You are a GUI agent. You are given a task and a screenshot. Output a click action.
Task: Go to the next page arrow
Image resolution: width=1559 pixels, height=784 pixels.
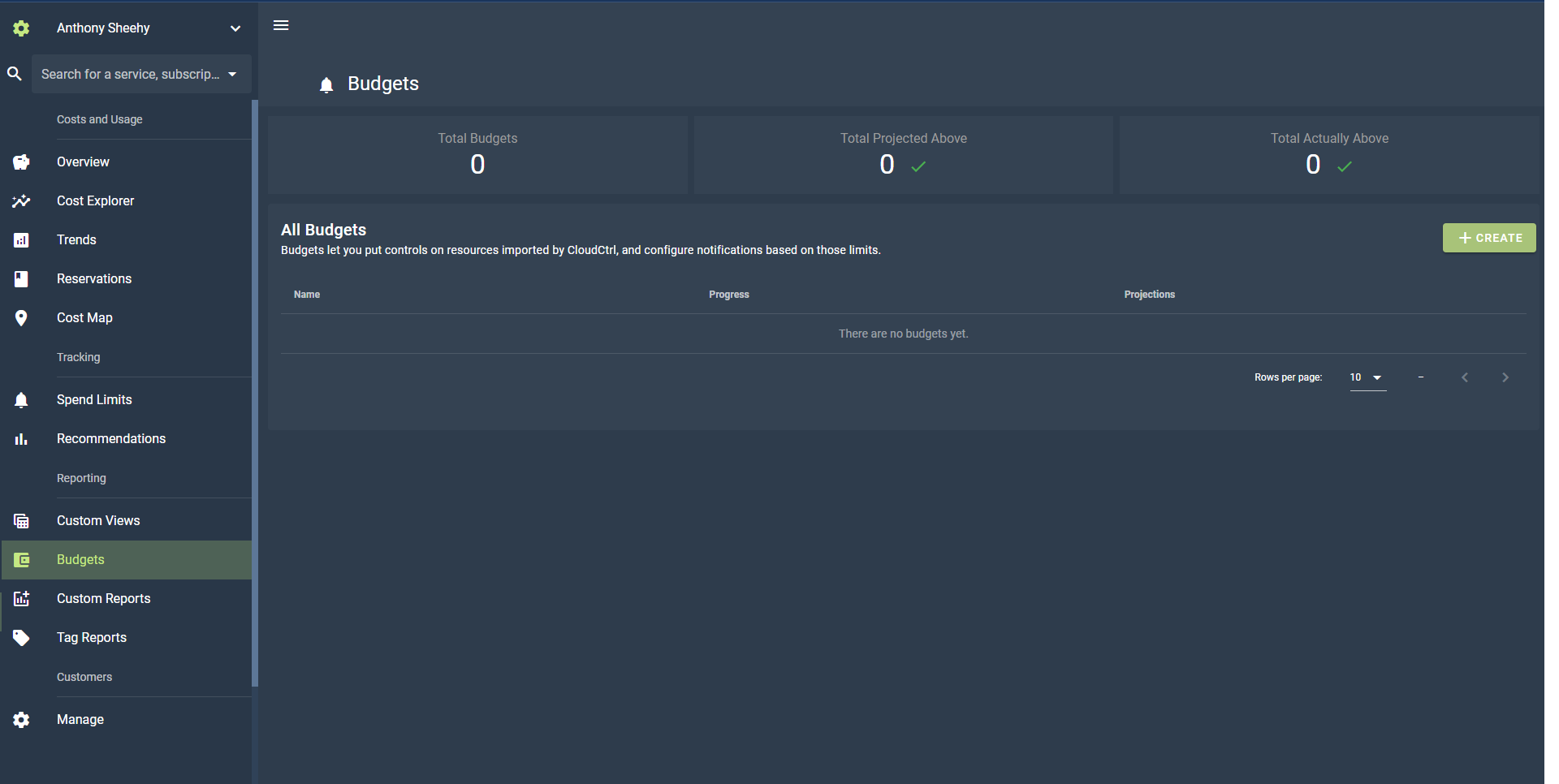tap(1505, 377)
